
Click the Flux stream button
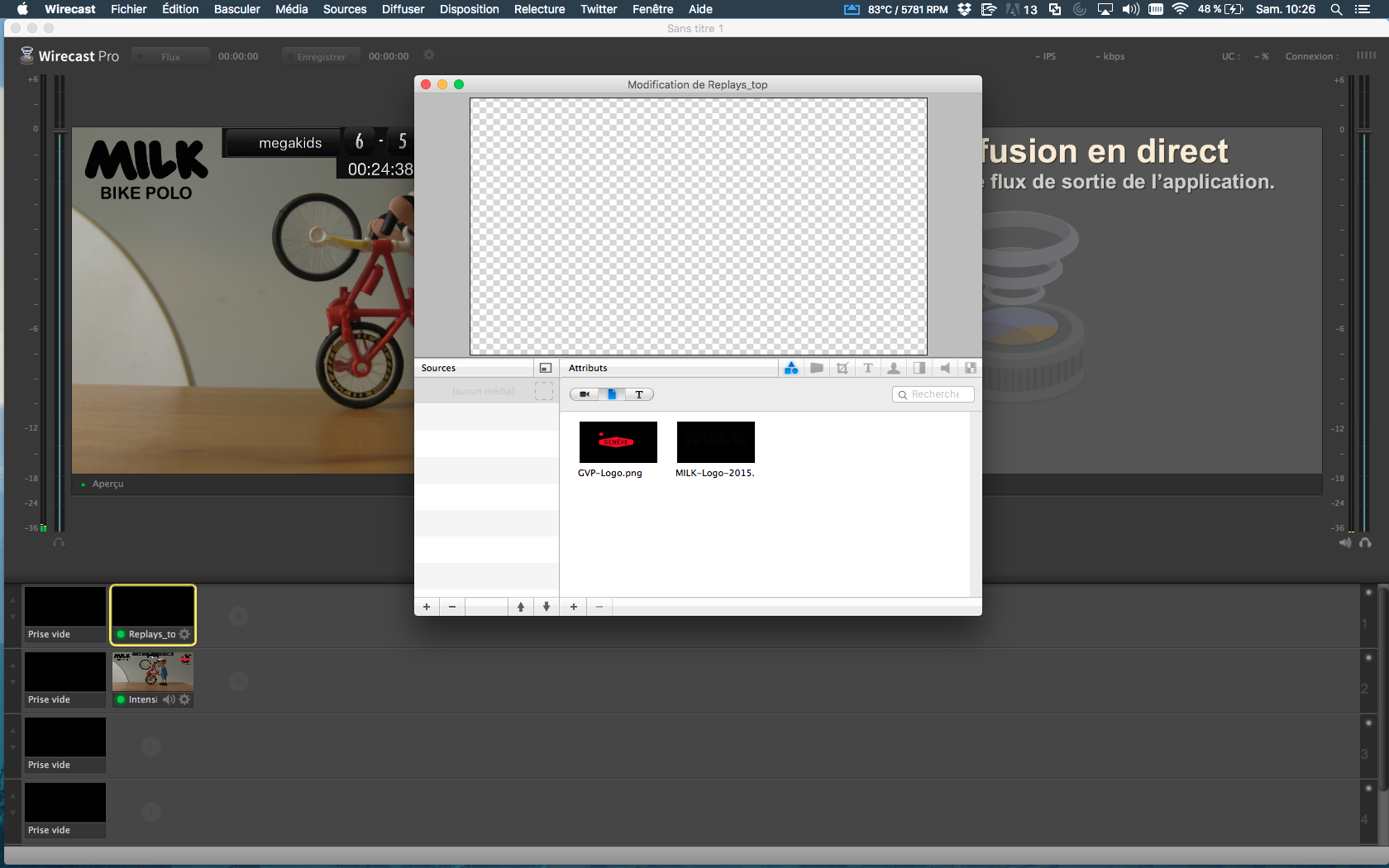coord(170,56)
